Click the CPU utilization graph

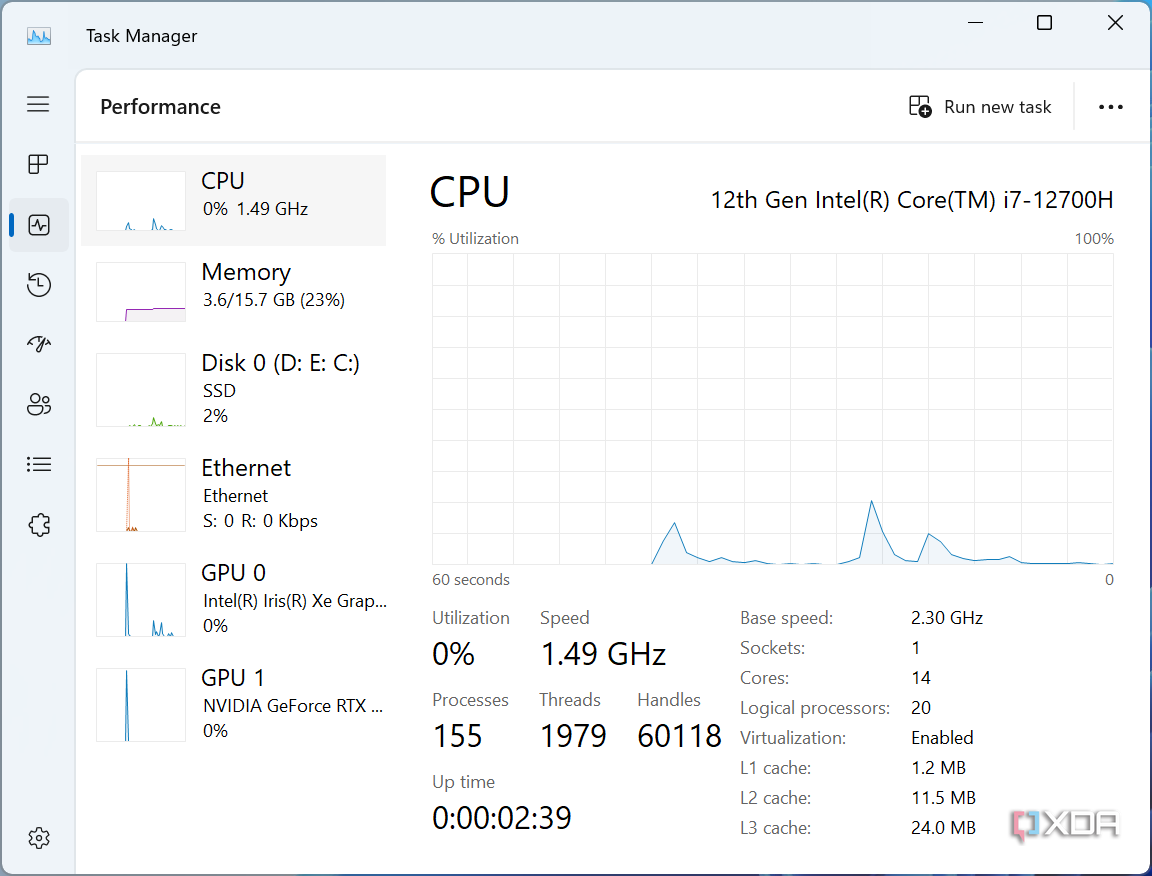(x=770, y=410)
